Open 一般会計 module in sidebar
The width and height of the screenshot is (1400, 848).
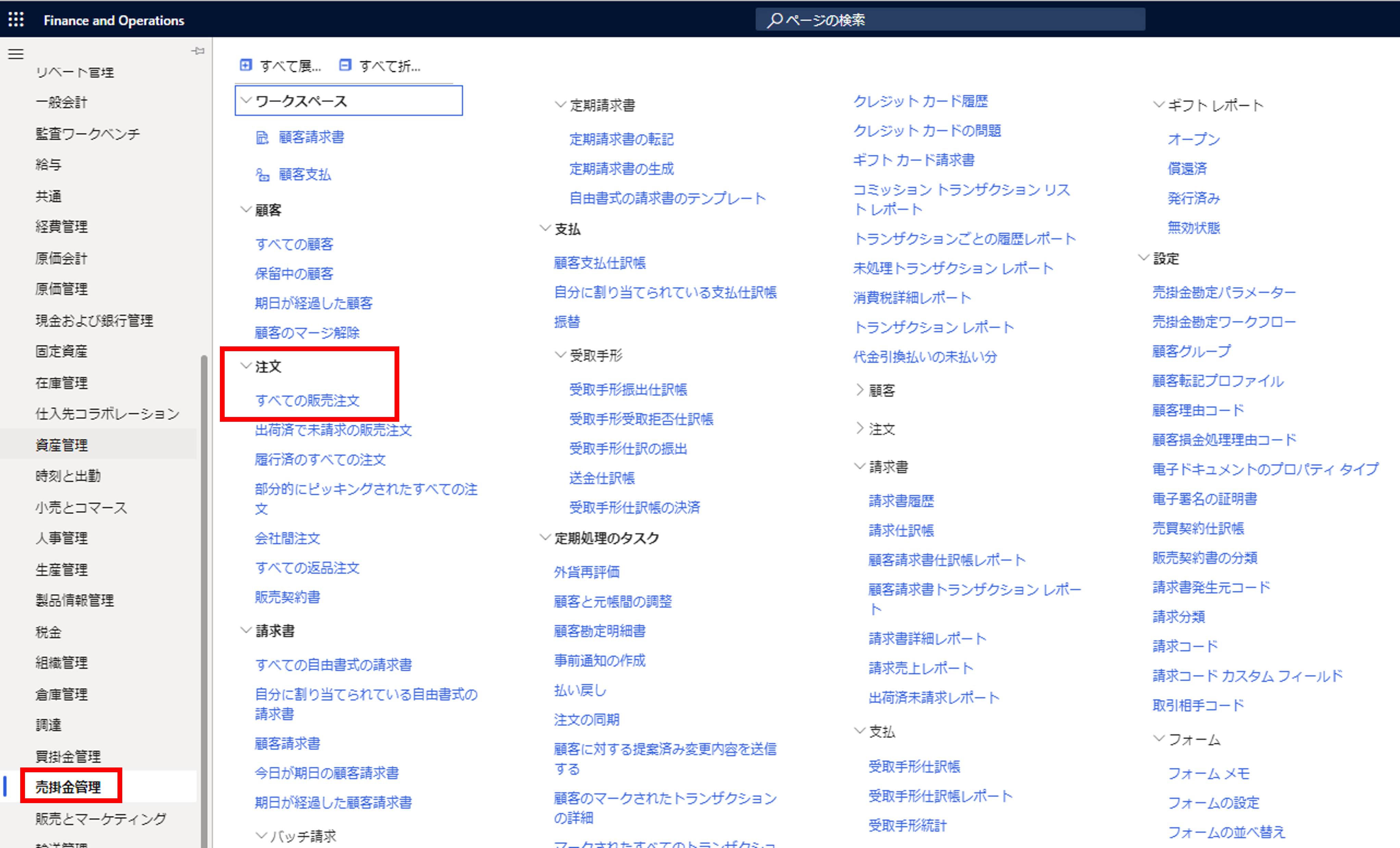(x=61, y=102)
